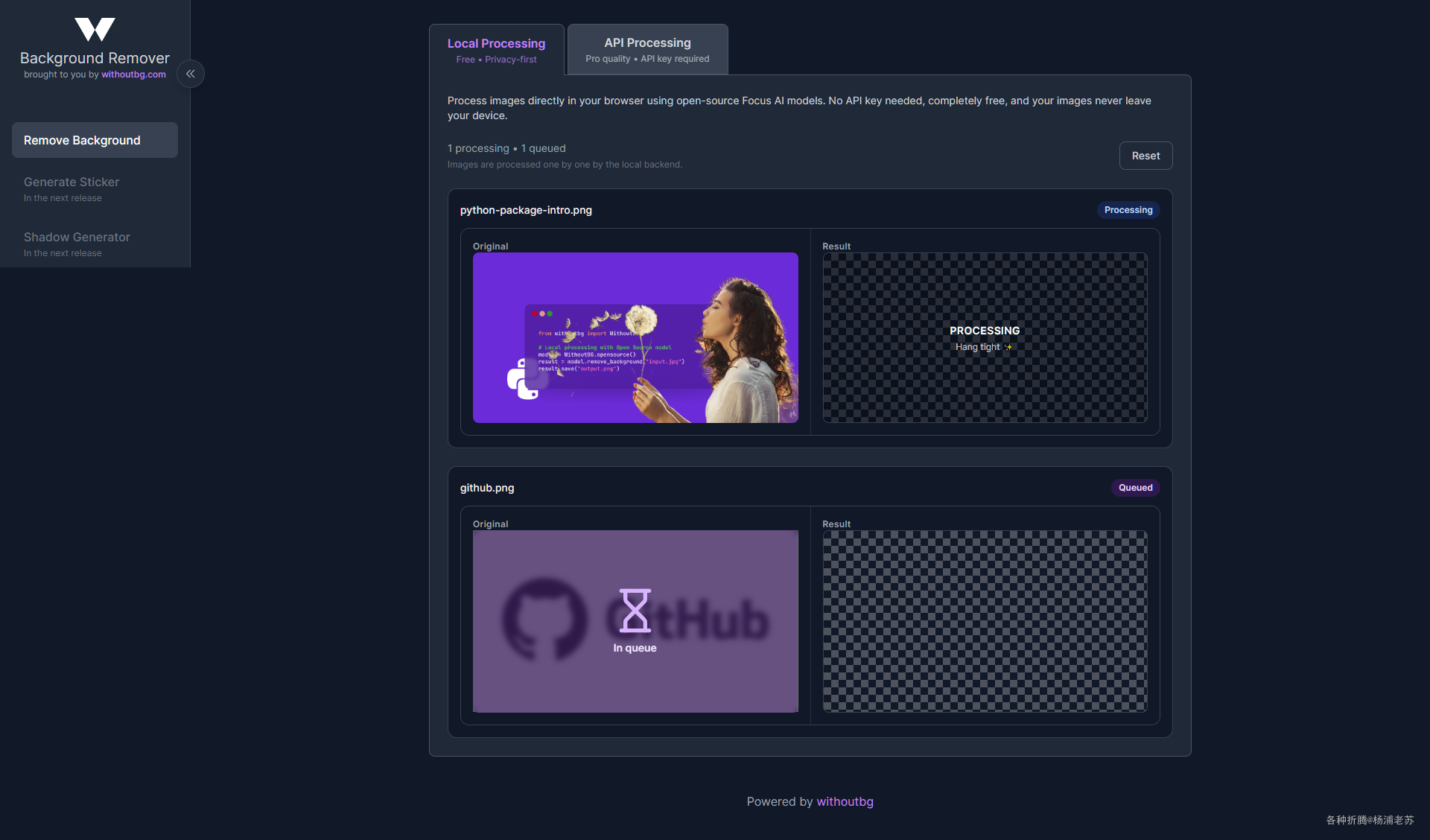Image resolution: width=1430 pixels, height=840 pixels.
Task: Click the hourglass in-queue icon
Action: pos(635,611)
